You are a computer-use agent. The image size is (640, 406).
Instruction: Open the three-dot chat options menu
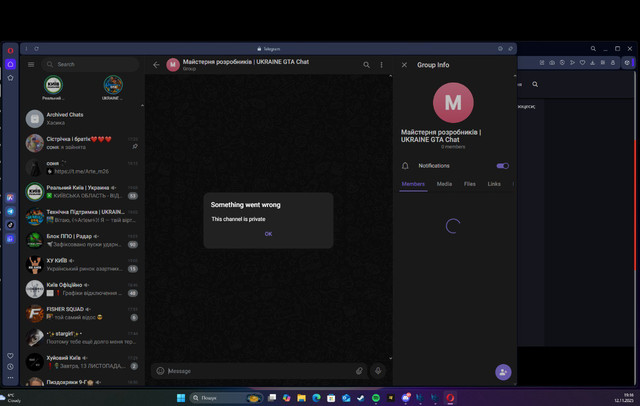point(381,65)
